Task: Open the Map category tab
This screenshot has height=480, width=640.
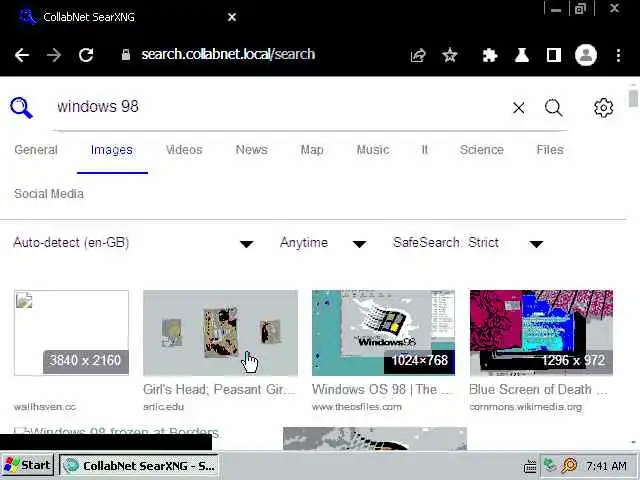Action: pyautogui.click(x=312, y=150)
